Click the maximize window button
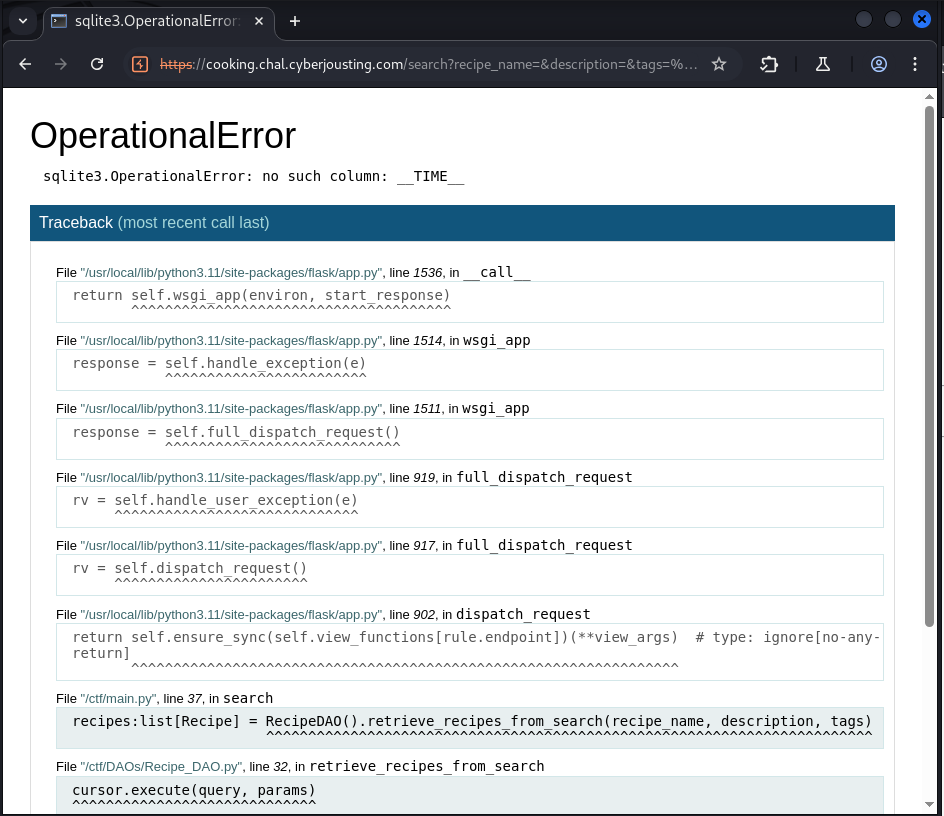 coord(893,19)
